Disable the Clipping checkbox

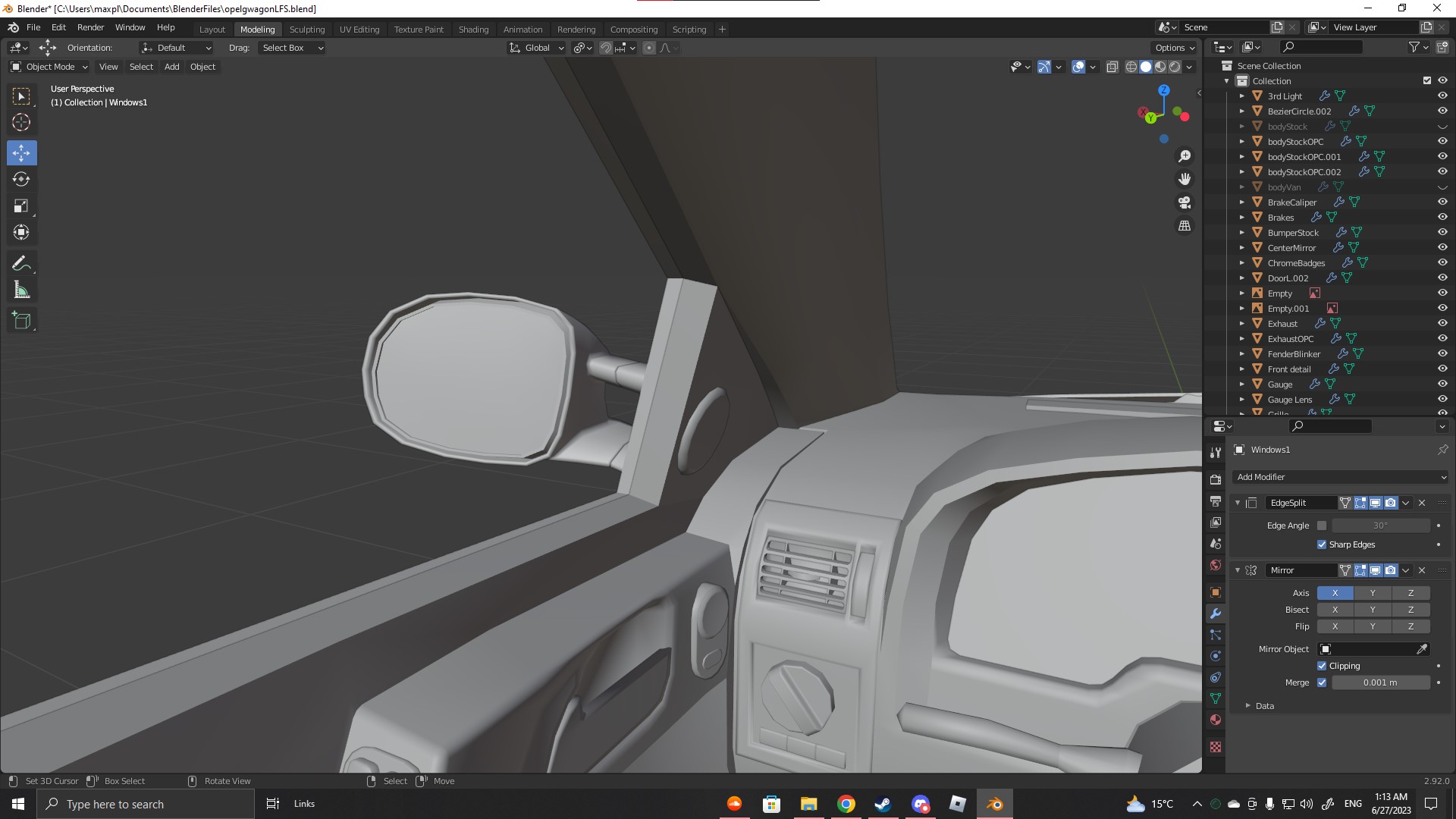click(x=1322, y=666)
